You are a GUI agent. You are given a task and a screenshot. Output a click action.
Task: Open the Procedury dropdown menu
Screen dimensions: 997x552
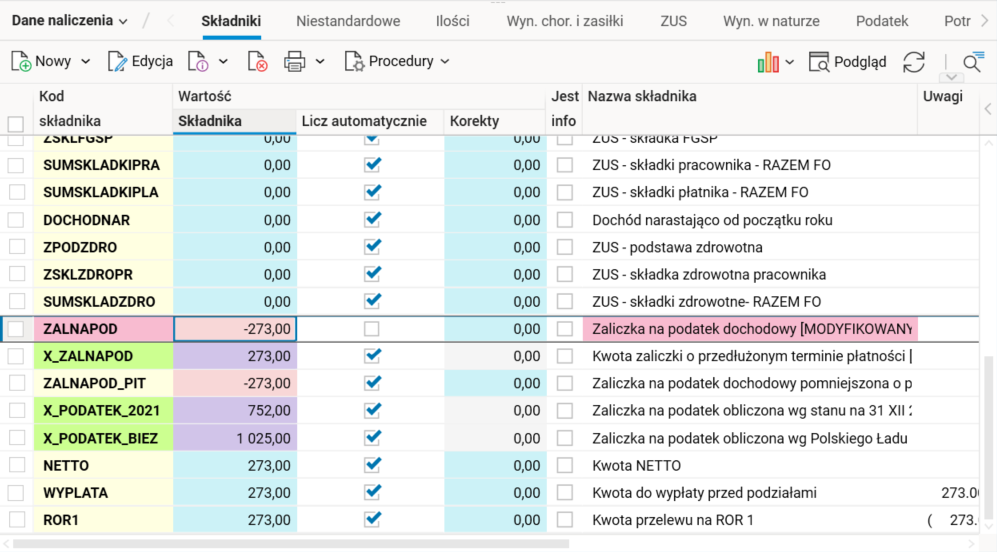coord(398,62)
